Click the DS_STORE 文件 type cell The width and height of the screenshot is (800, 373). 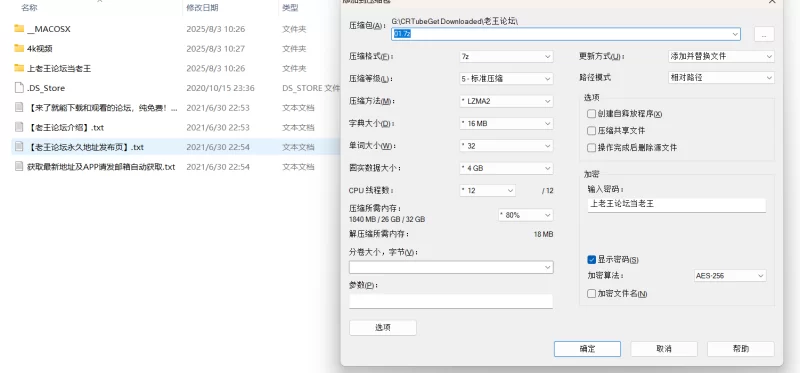(x=311, y=88)
